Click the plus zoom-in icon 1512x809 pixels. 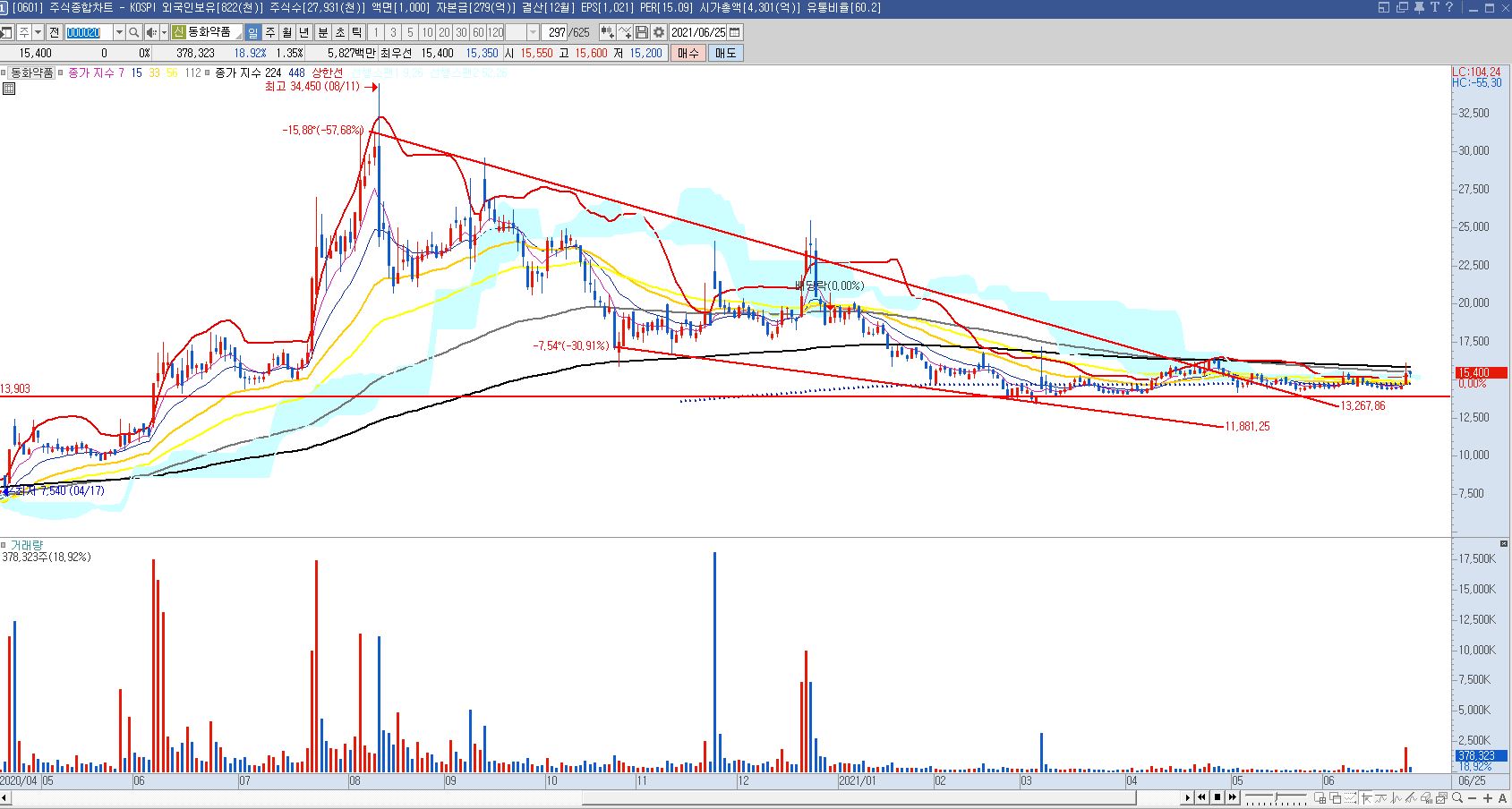[x=1488, y=797]
